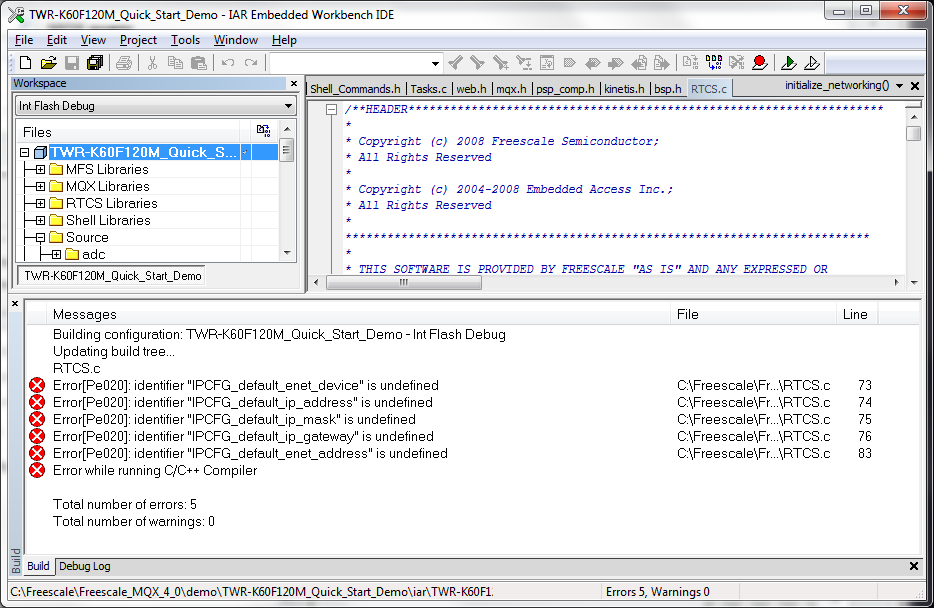Click the Paste clipboard icon
Viewport: 934px width, 608px height.
pyautogui.click(x=198, y=63)
